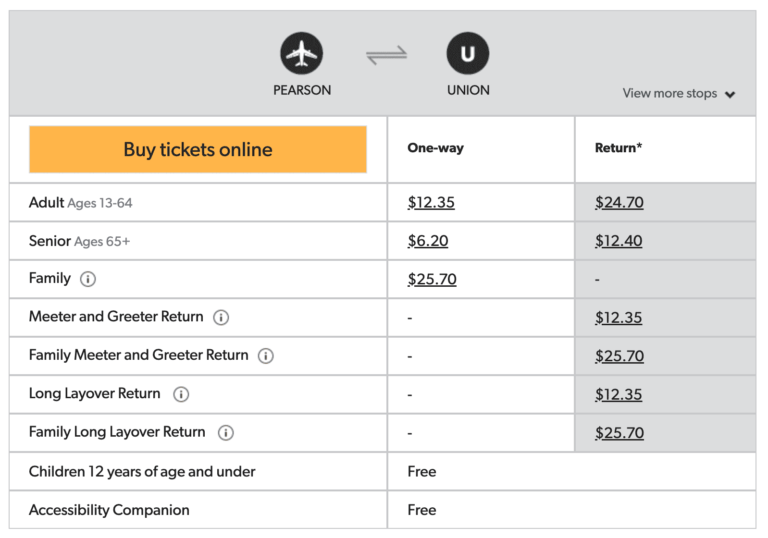Pick the Family one-way $25.70 fare
Viewport: 768px width, 538px height.
pos(432,279)
